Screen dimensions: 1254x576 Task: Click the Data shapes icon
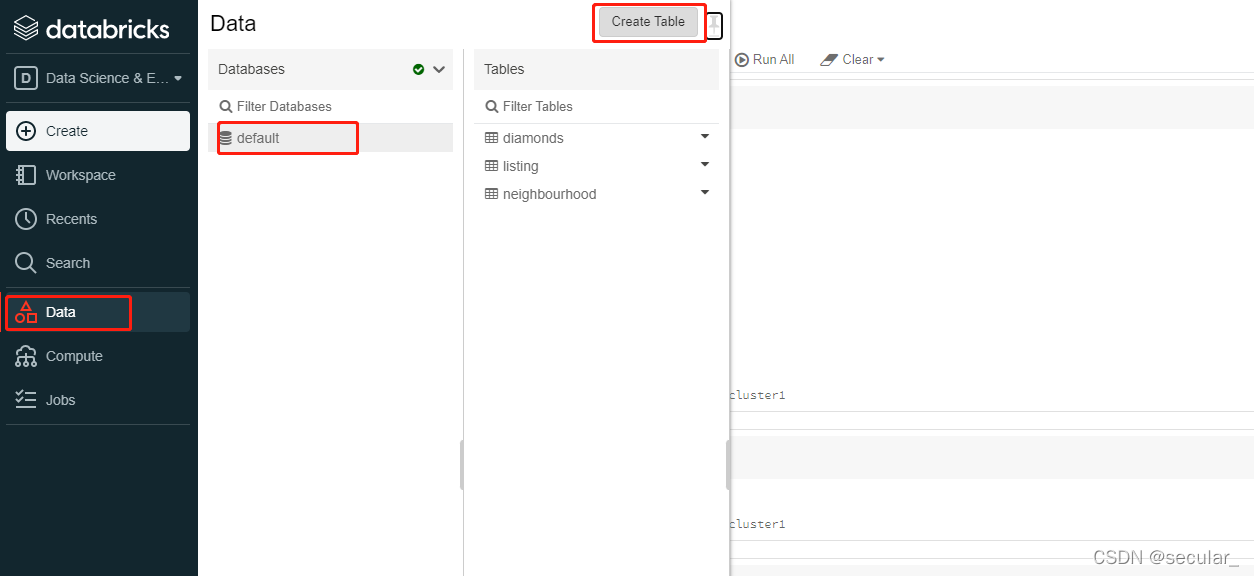(x=26, y=312)
